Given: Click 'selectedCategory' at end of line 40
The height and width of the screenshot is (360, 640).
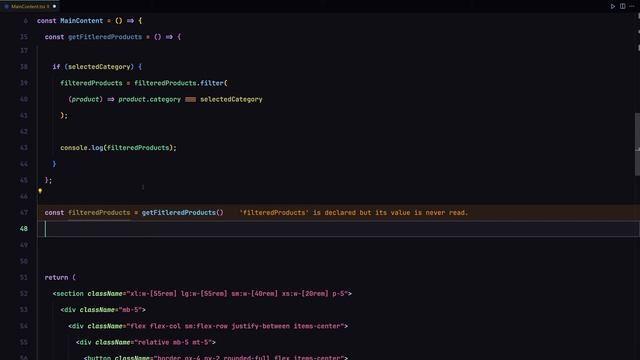Looking at the screenshot, I should click(231, 100).
